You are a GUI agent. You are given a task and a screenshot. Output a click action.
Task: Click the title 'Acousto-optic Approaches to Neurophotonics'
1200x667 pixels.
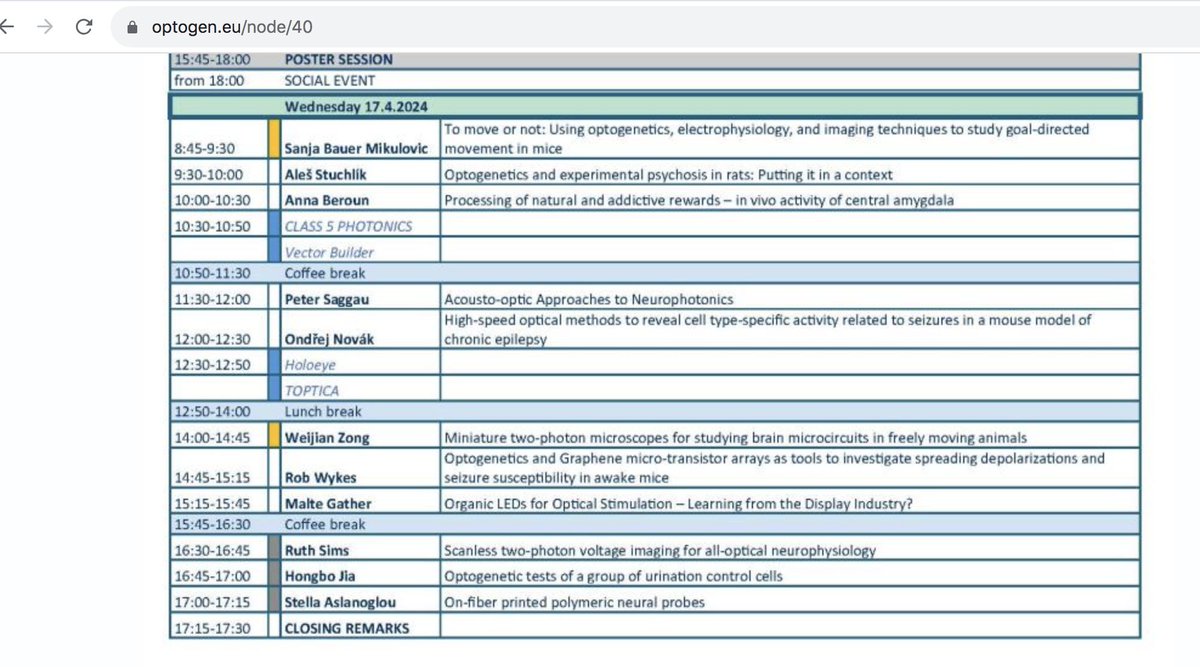point(589,299)
